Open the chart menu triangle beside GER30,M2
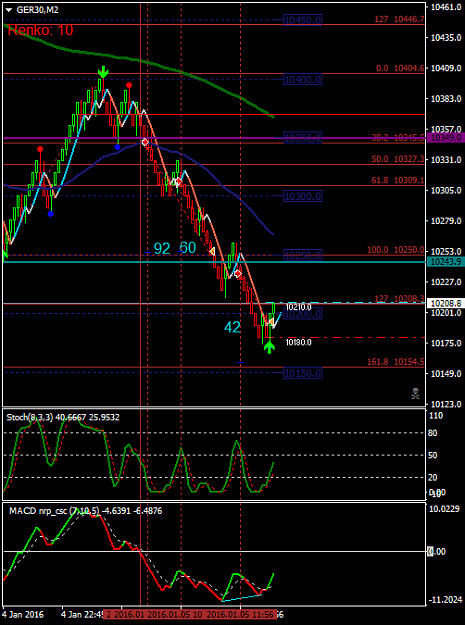Screen dimensions: 465x625 click(x=10, y=10)
